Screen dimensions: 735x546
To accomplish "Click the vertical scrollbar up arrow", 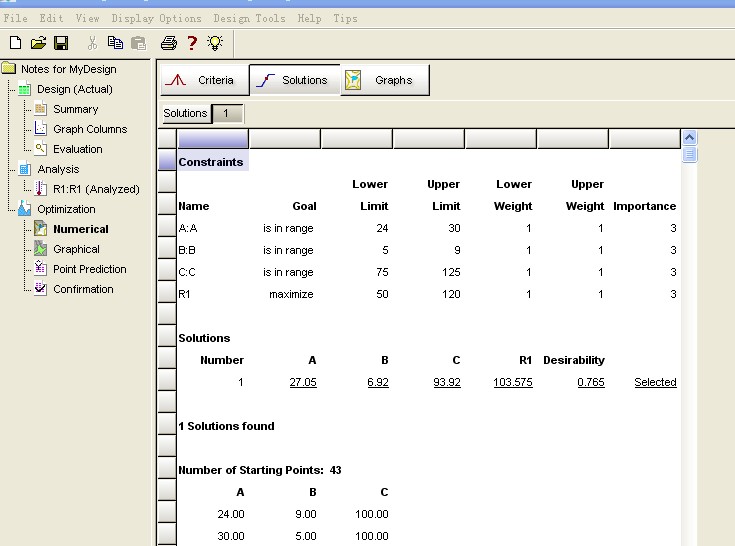I will click(688, 138).
